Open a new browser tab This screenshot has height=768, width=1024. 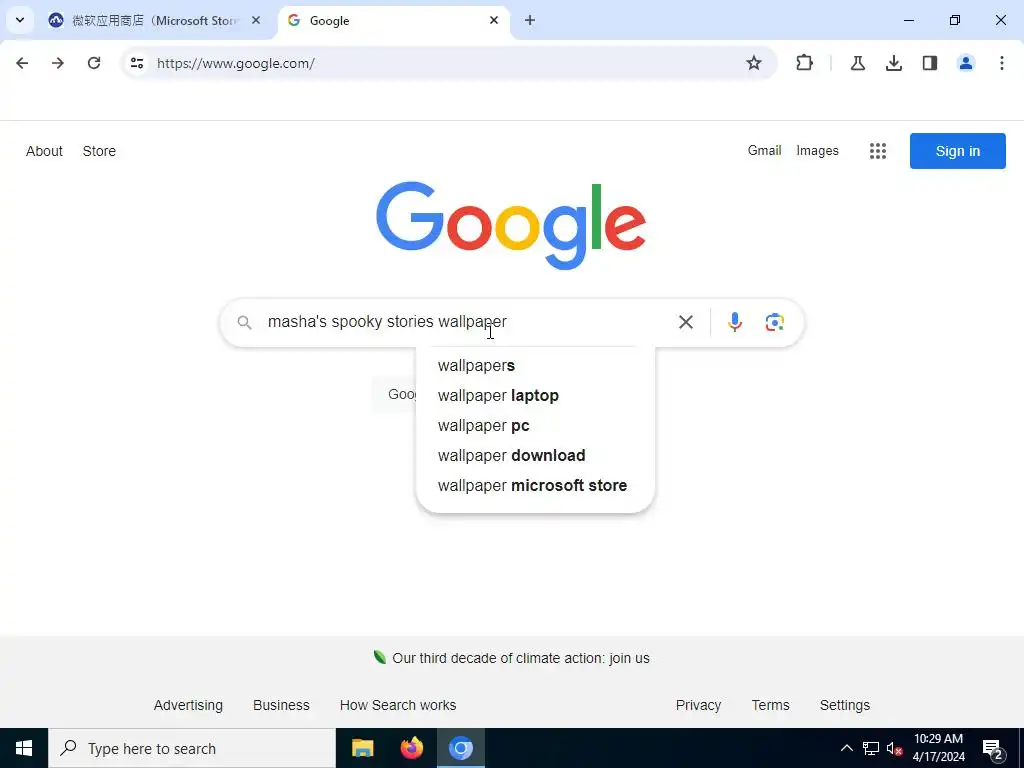530,21
